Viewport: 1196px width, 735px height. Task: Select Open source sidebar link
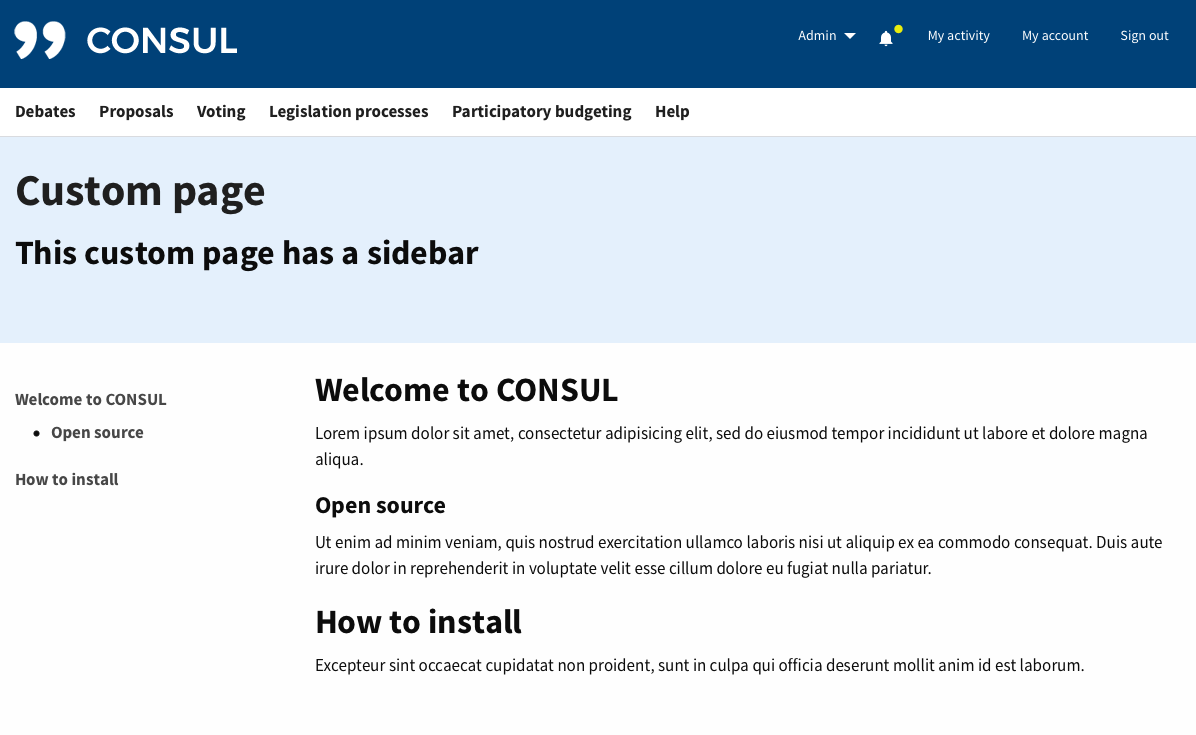coord(97,432)
